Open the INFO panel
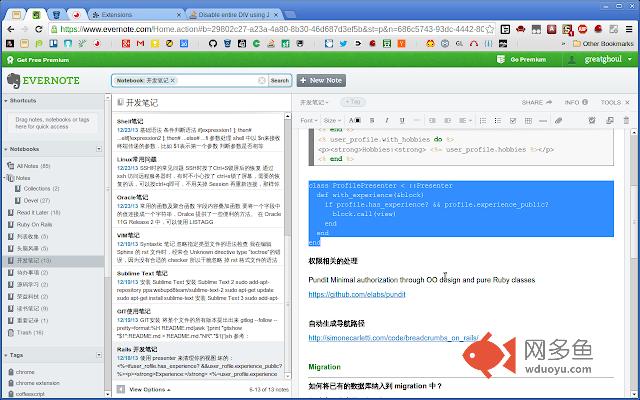 pos(576,102)
